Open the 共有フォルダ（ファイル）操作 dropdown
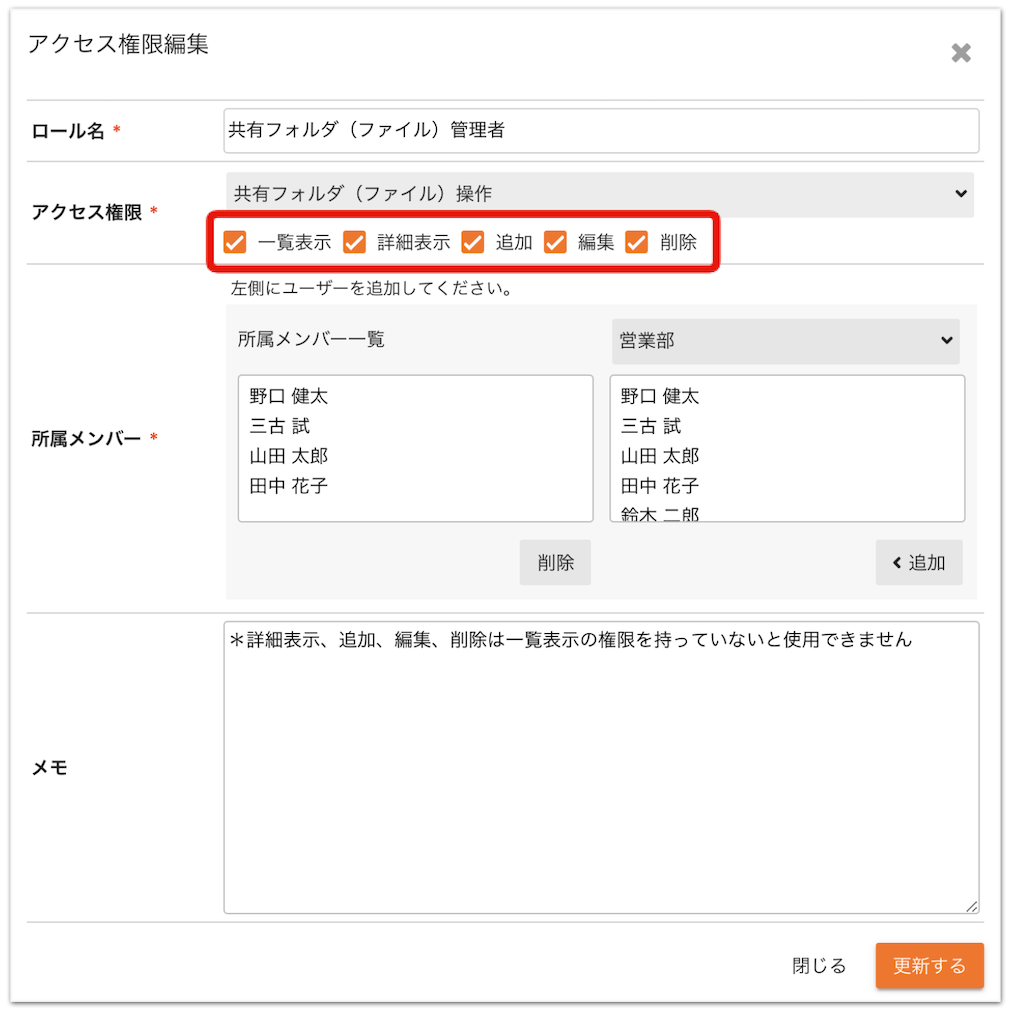The height and width of the screenshot is (1013, 1013). (600, 194)
